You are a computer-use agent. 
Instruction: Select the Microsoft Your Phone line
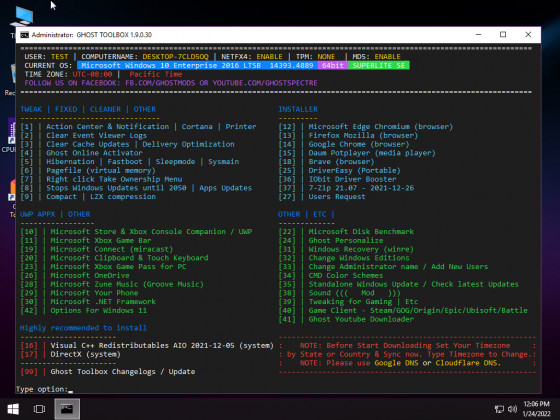click(79, 293)
